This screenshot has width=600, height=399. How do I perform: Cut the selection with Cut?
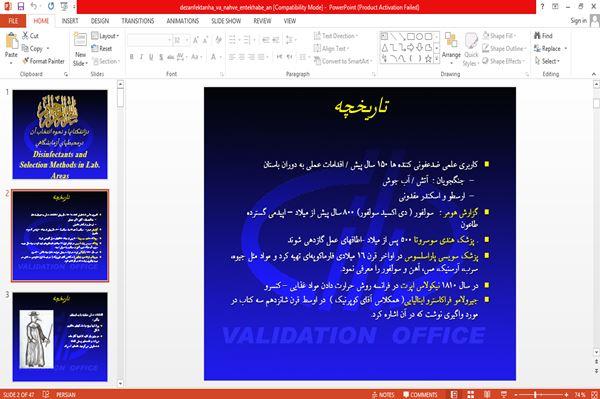[x=30, y=36]
